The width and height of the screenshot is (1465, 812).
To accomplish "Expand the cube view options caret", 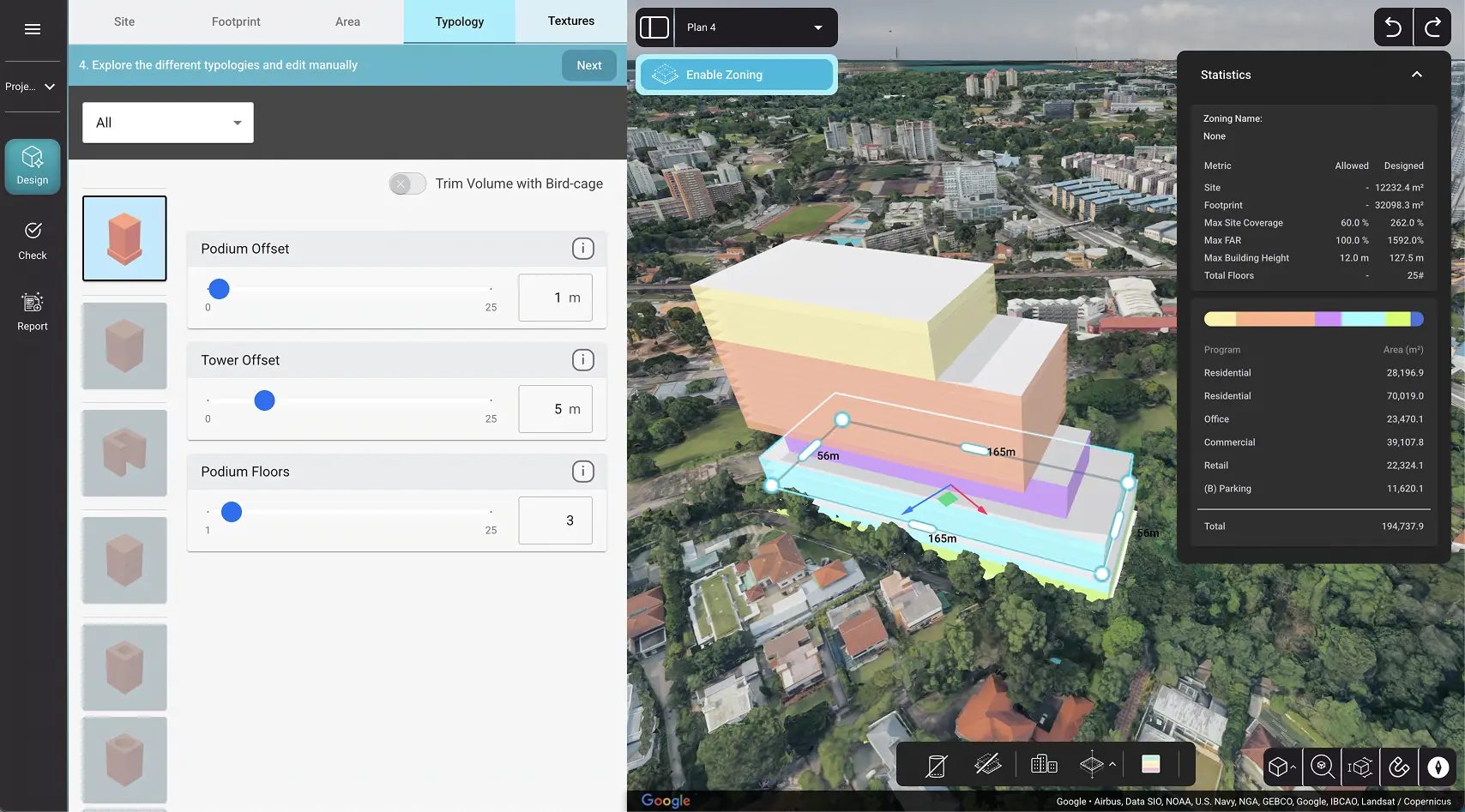I will pyautogui.click(x=1293, y=767).
